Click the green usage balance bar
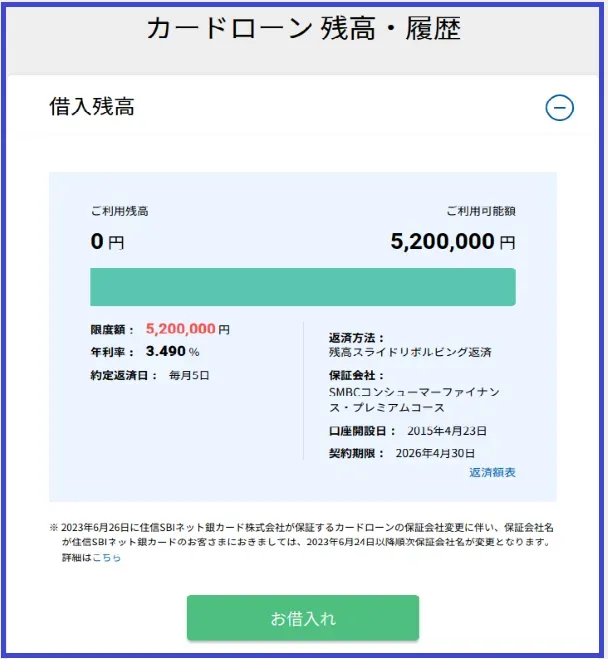Screen dimensions: 608x659 point(303,286)
